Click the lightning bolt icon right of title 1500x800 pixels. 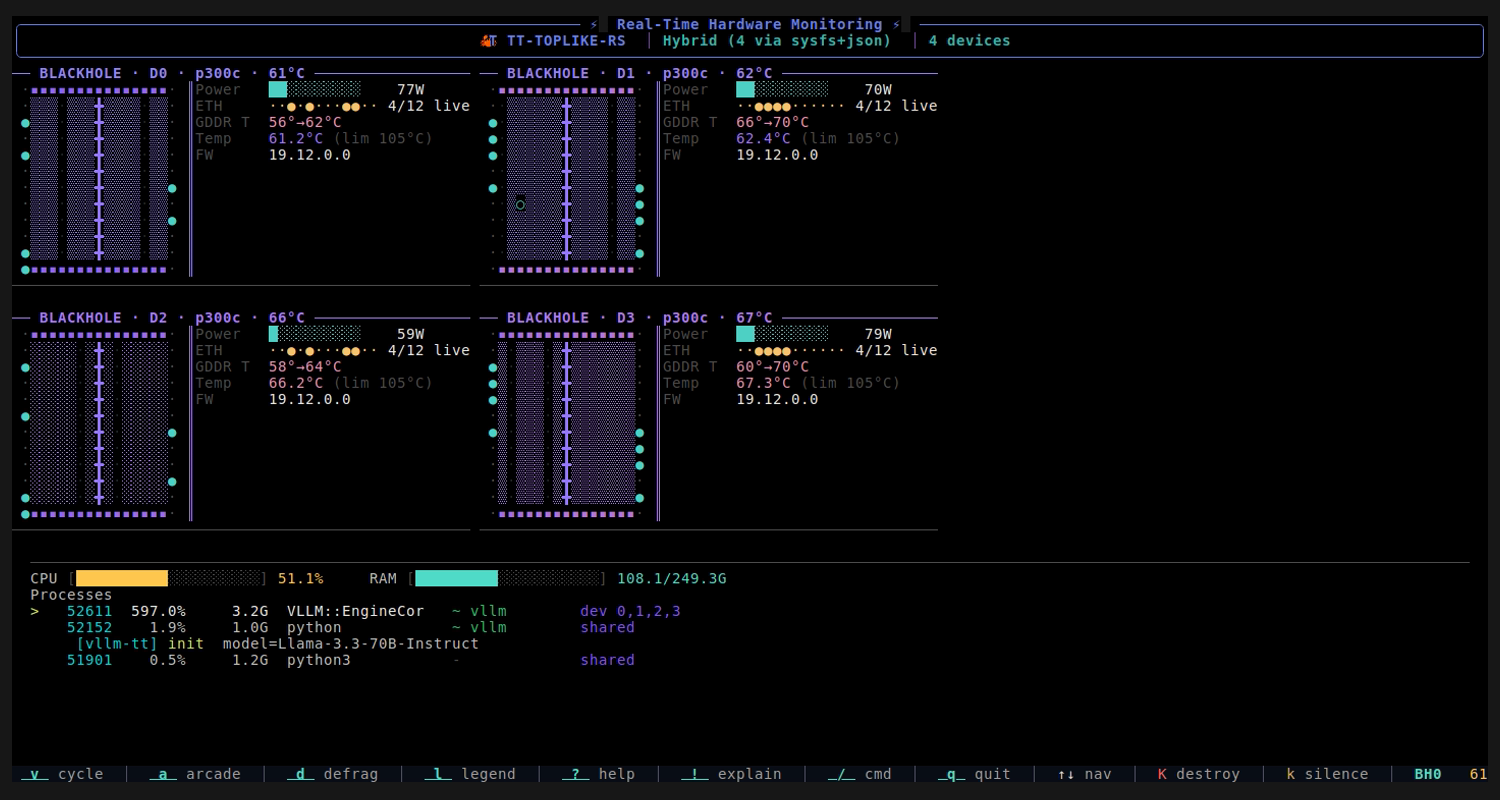click(x=897, y=24)
